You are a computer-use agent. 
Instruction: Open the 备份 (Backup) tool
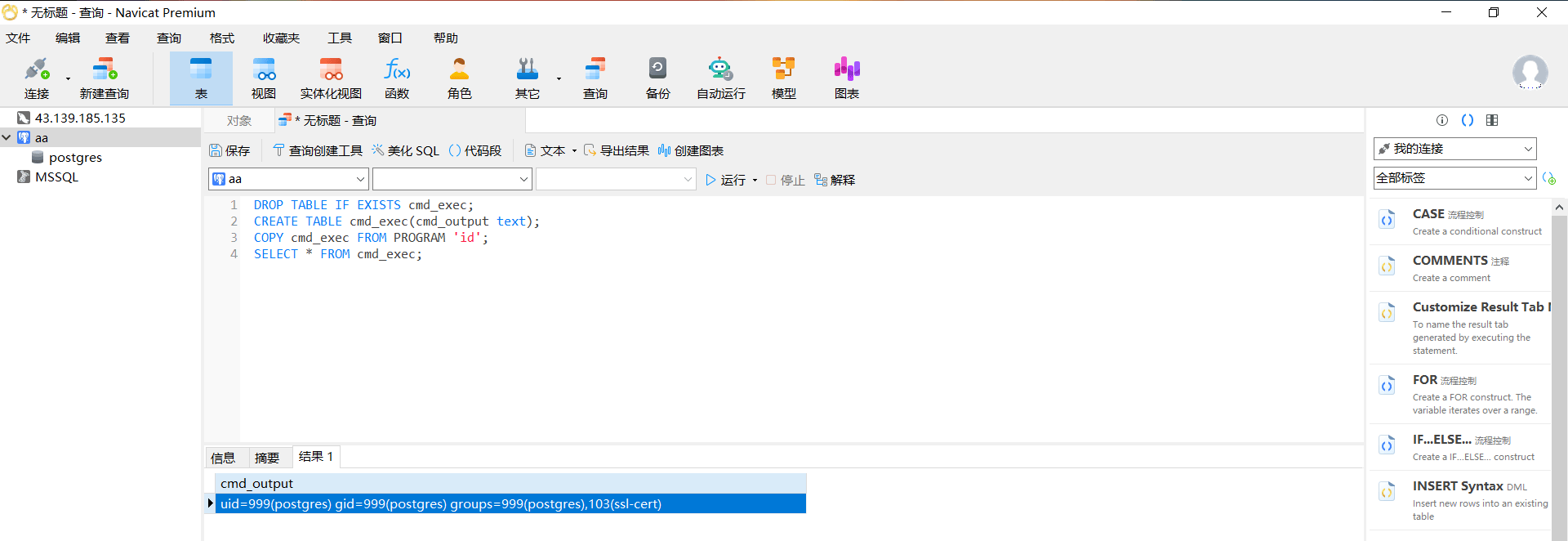[657, 78]
